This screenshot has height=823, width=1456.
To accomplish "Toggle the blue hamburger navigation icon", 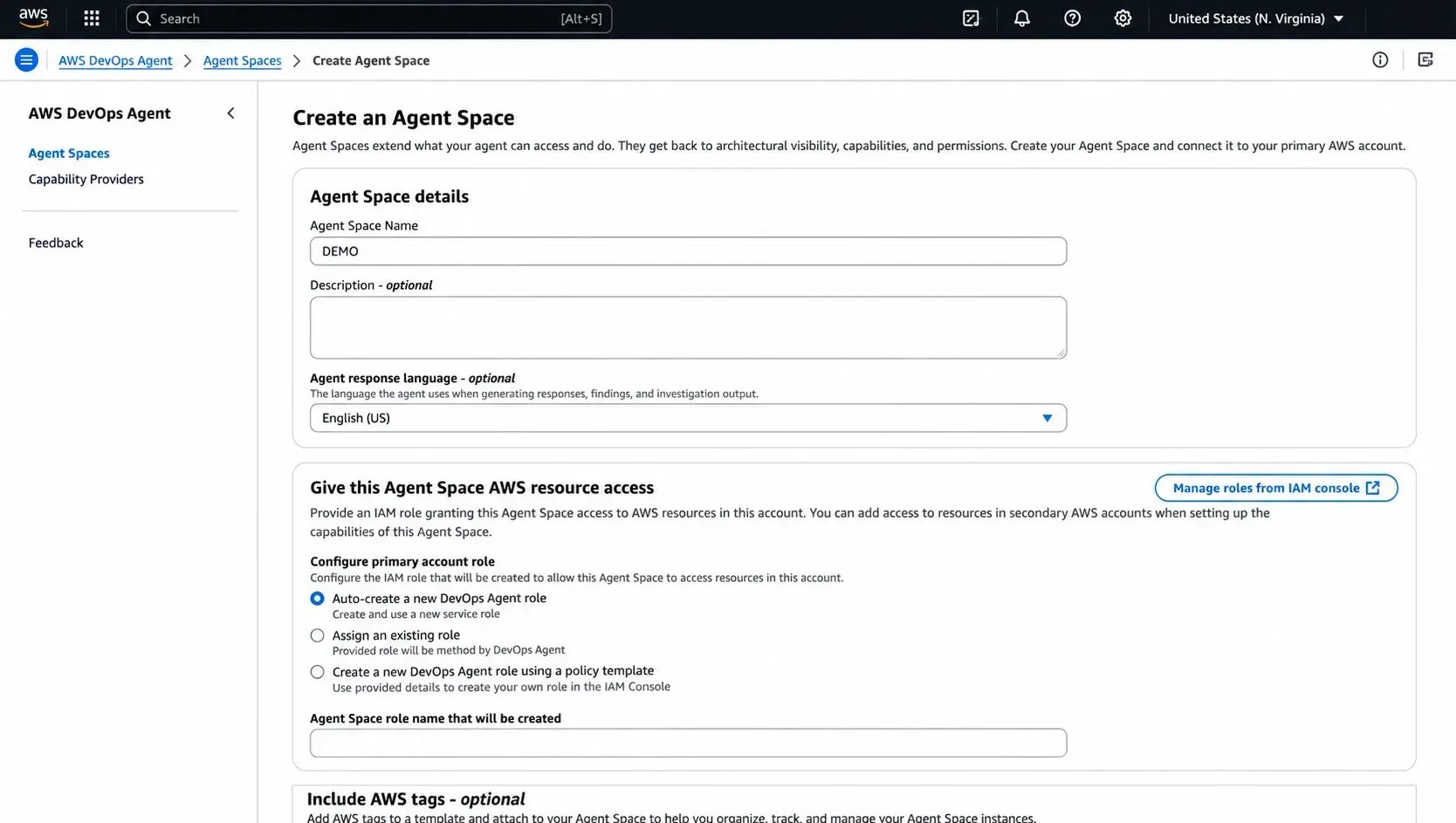I will click(26, 60).
